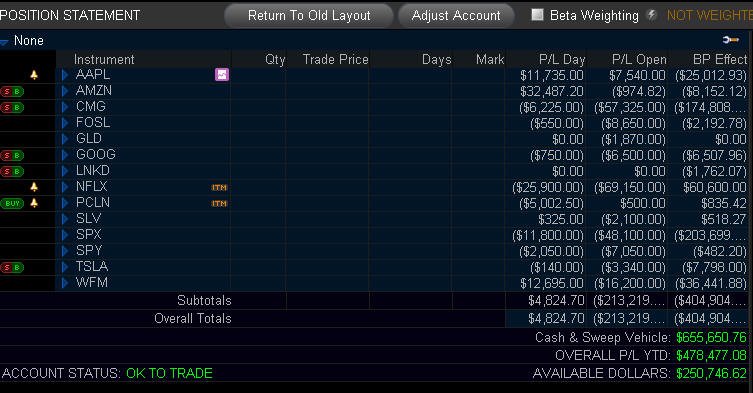Enable the Beta Weighting checkbox
The height and width of the screenshot is (393, 753).
click(x=537, y=15)
